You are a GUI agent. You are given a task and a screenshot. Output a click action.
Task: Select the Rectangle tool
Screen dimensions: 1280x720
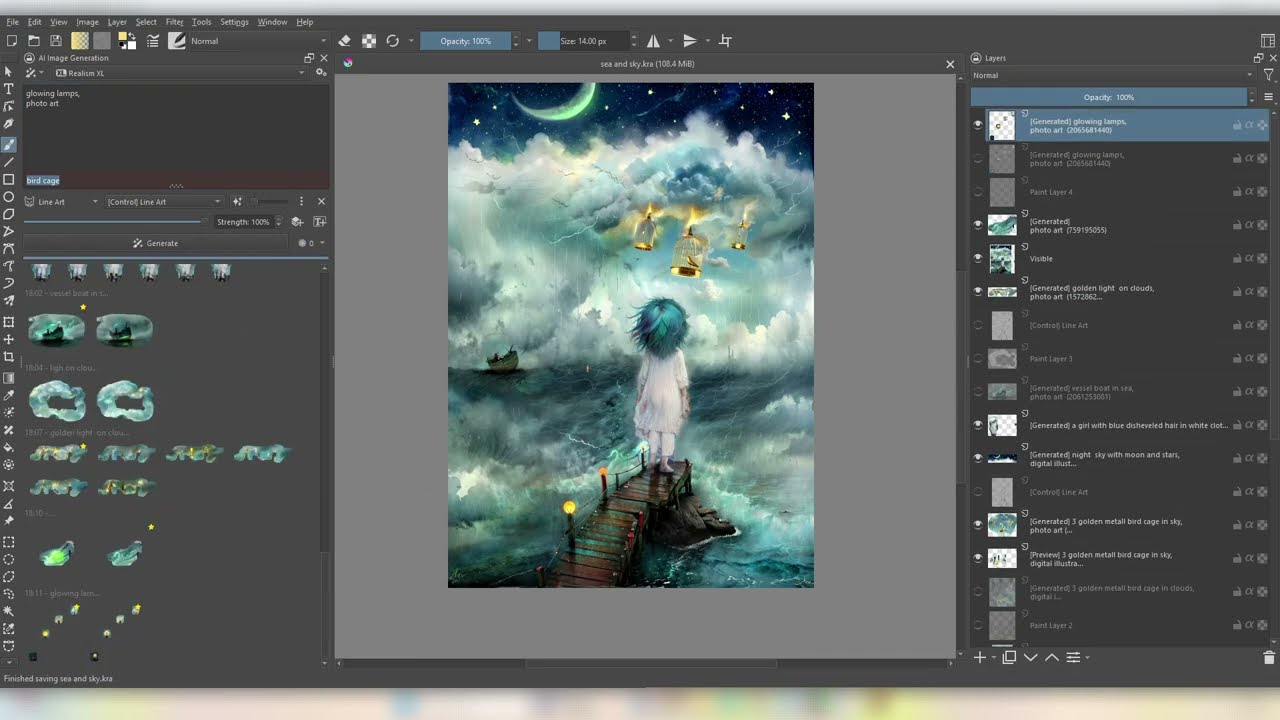(9, 180)
